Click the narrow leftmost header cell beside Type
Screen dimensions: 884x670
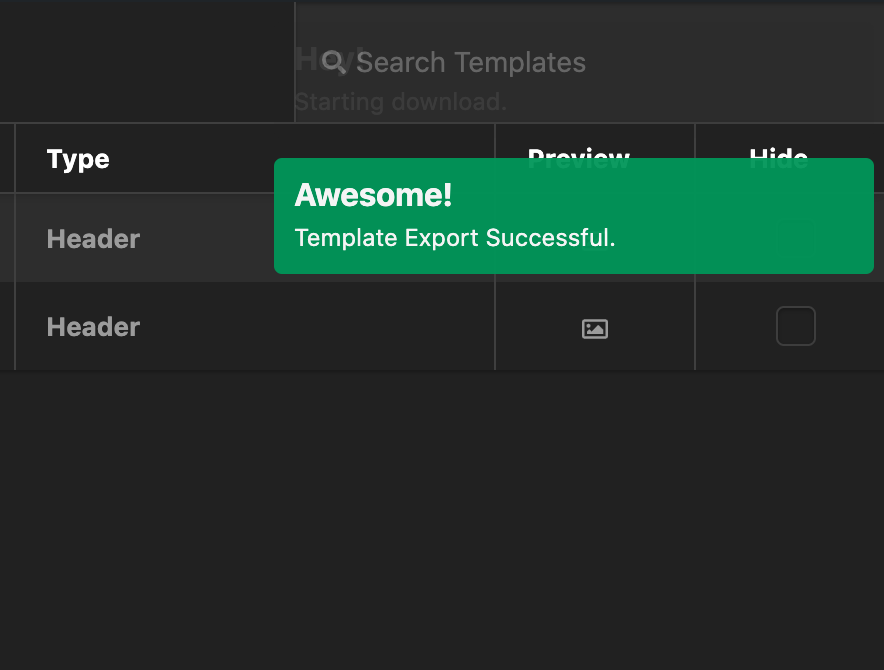[7, 158]
